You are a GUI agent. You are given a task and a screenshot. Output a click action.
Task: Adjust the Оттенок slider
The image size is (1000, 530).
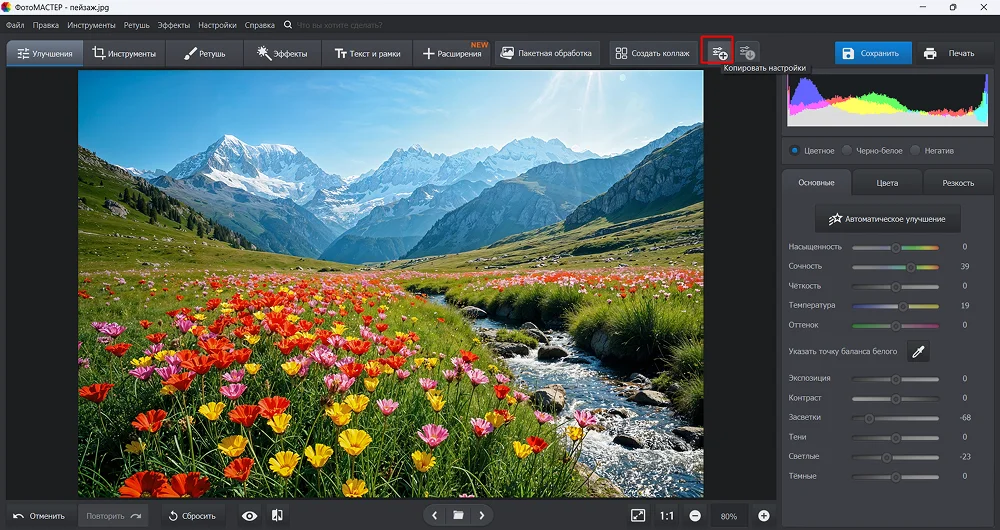[895, 326]
